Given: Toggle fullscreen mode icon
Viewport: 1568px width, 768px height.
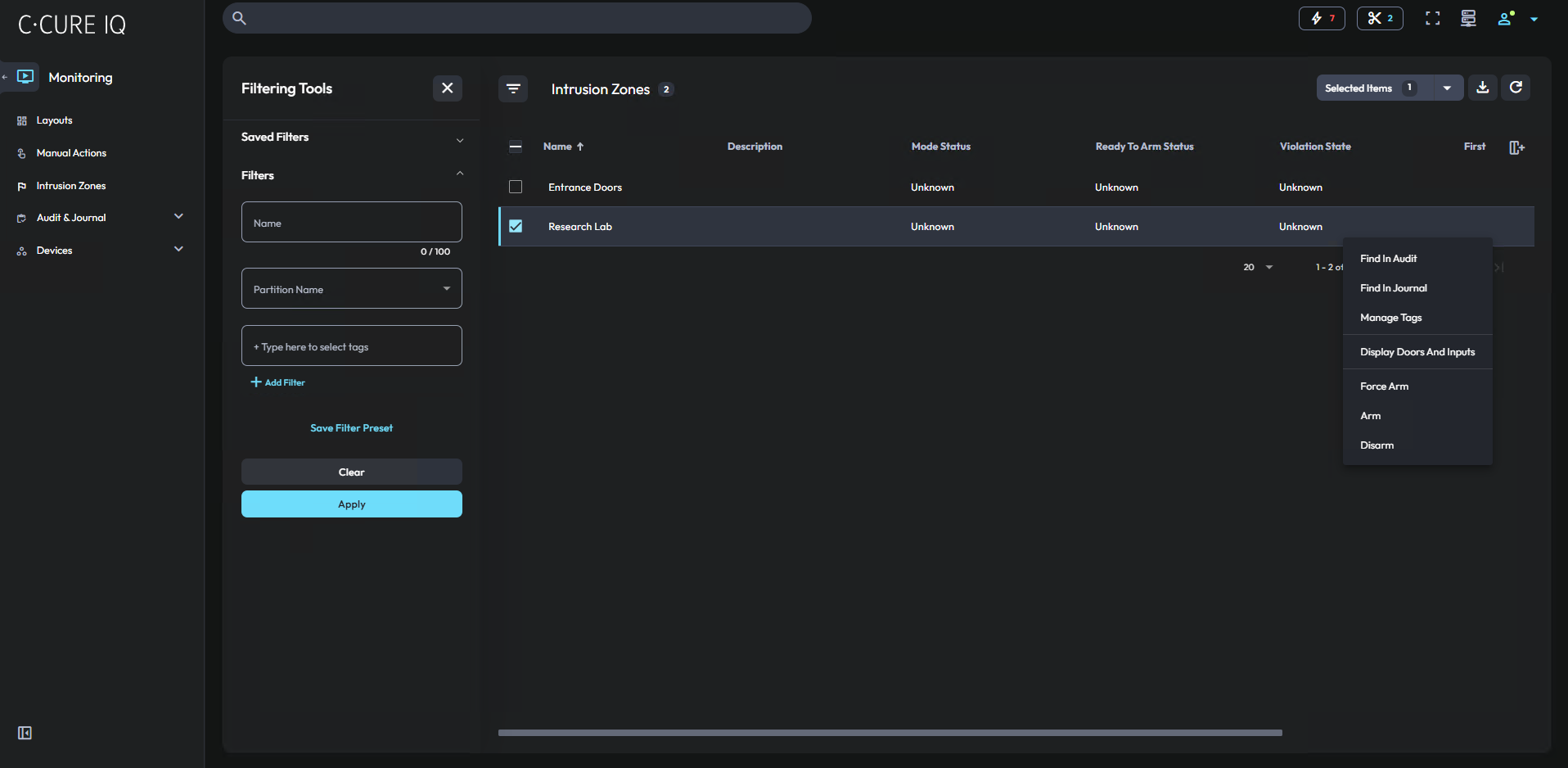Looking at the screenshot, I should (1432, 18).
